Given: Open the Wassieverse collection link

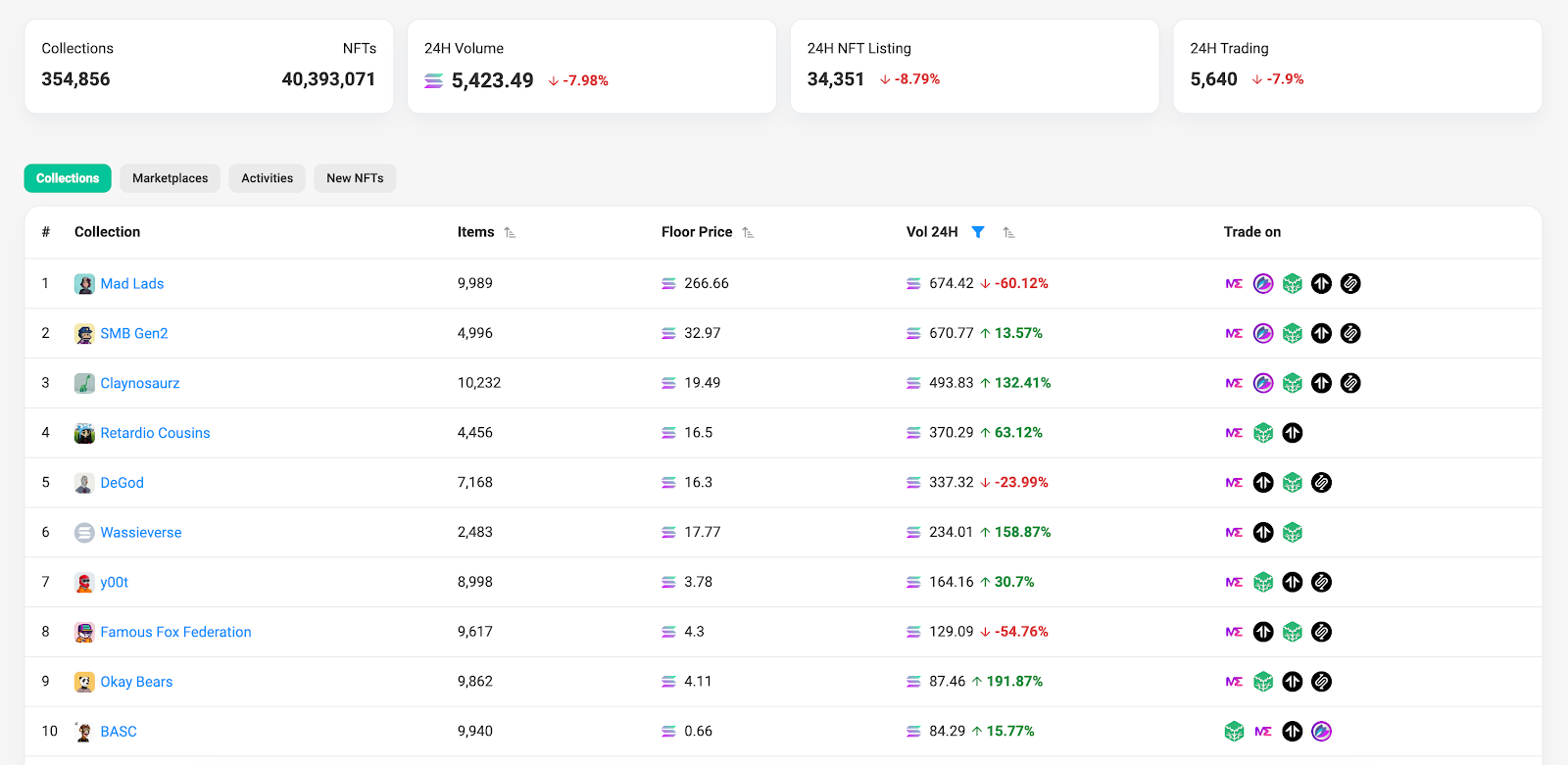Looking at the screenshot, I should click(x=141, y=533).
